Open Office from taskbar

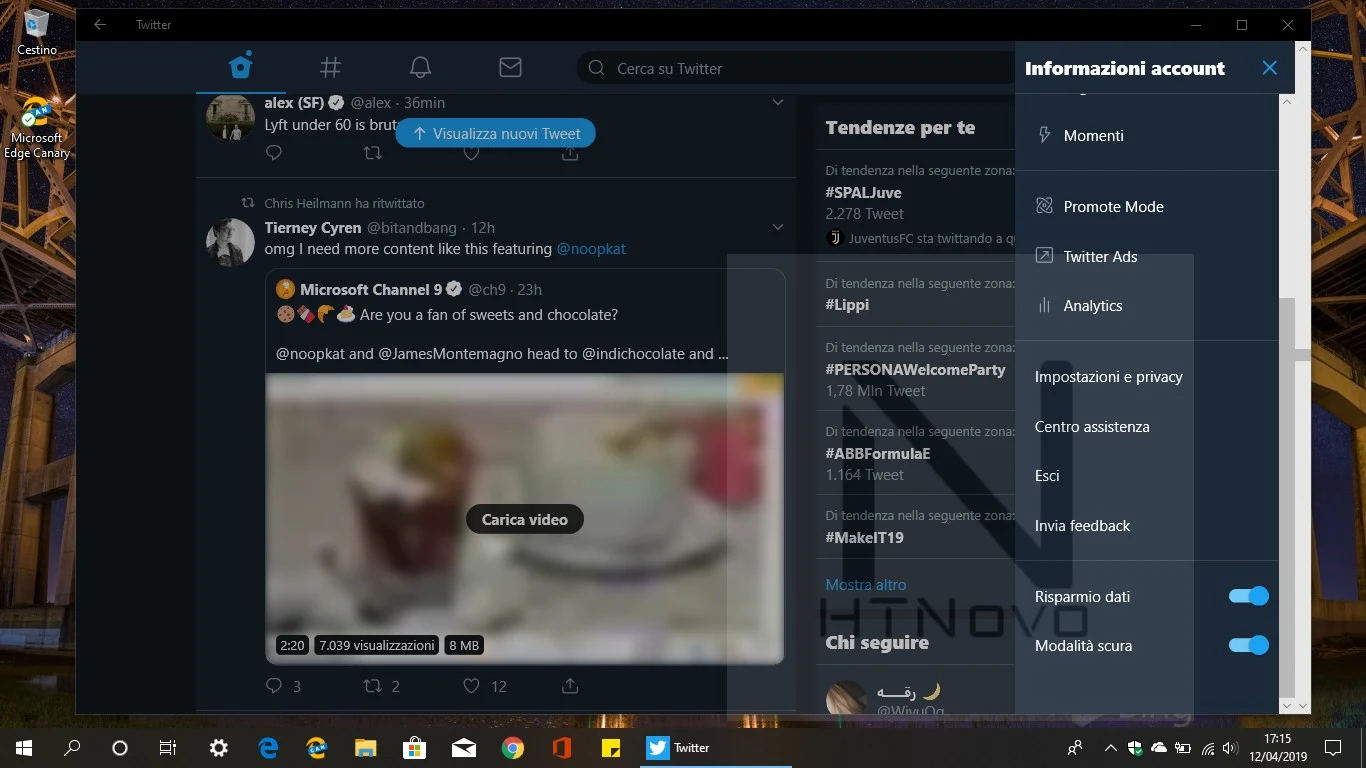562,747
